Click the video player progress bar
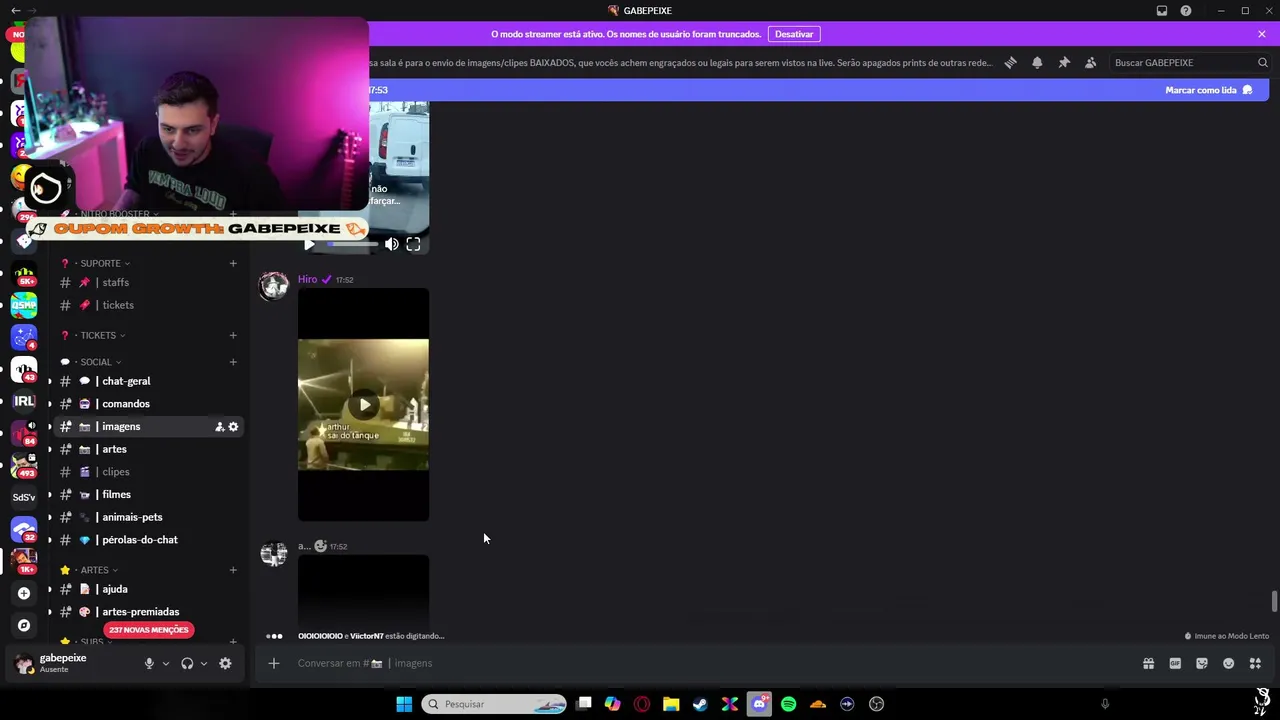1280x720 pixels. click(353, 244)
